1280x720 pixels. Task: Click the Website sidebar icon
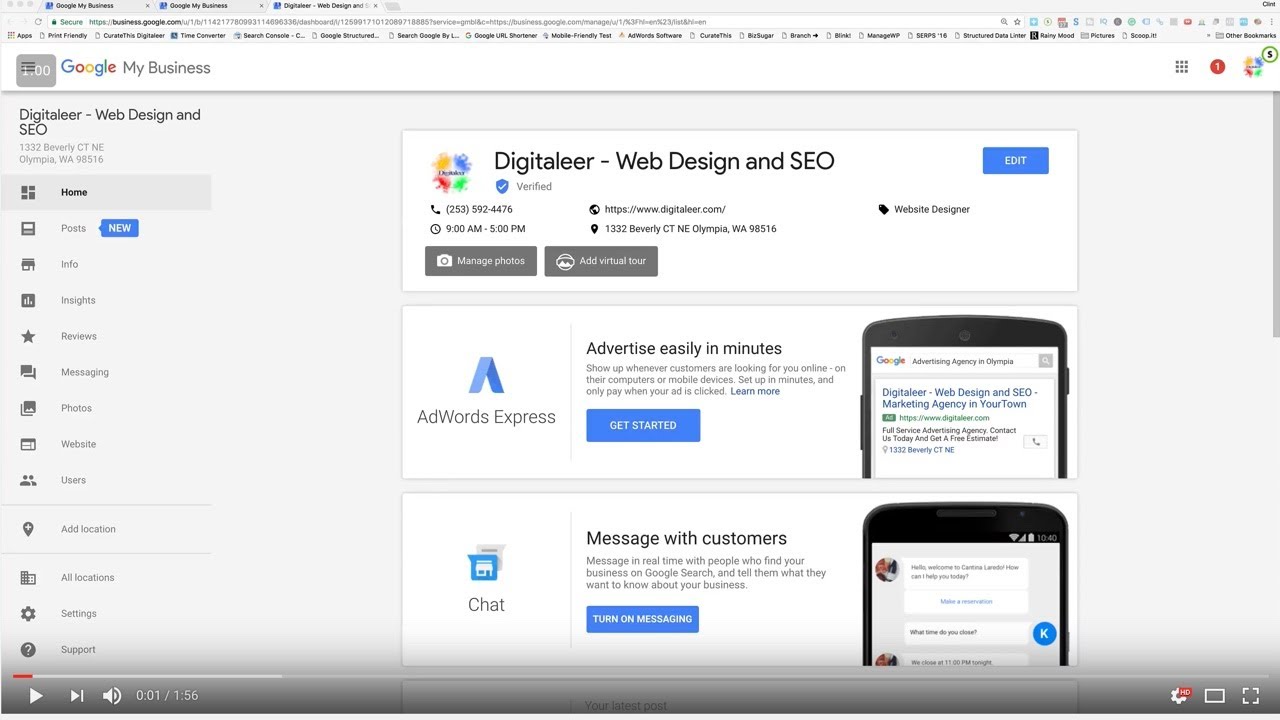[x=28, y=444]
